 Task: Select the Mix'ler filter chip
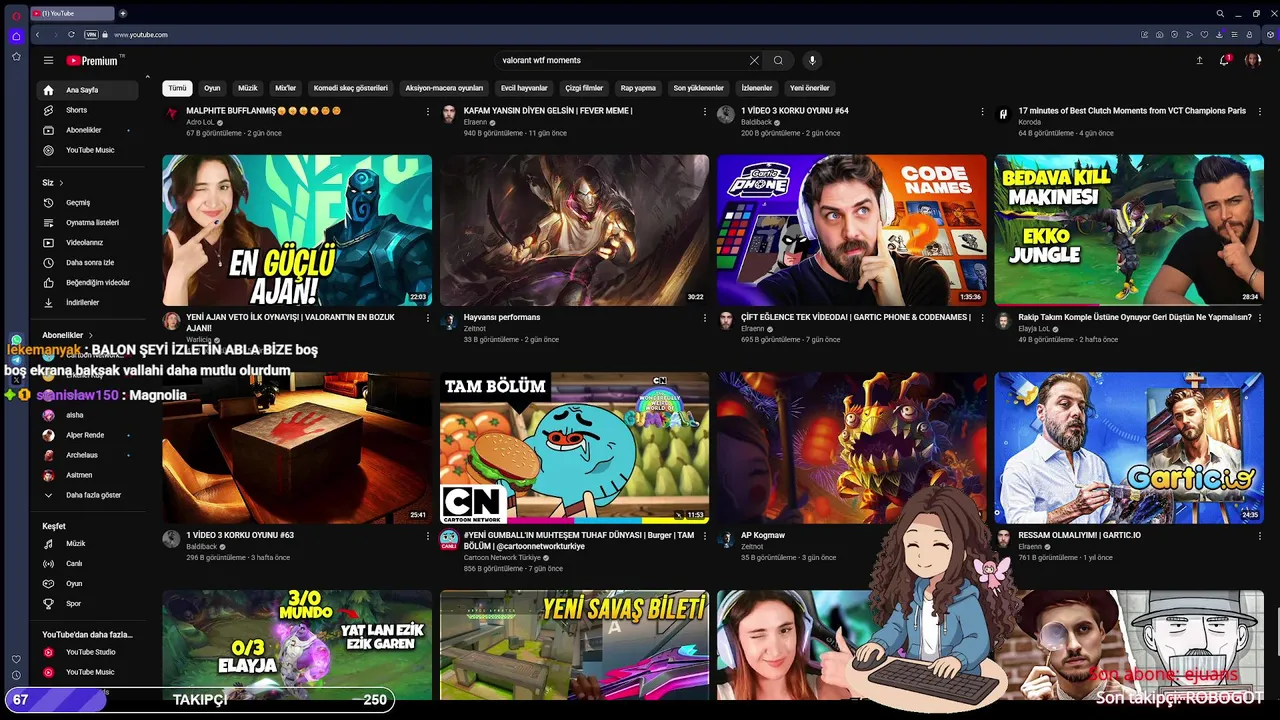(x=286, y=88)
